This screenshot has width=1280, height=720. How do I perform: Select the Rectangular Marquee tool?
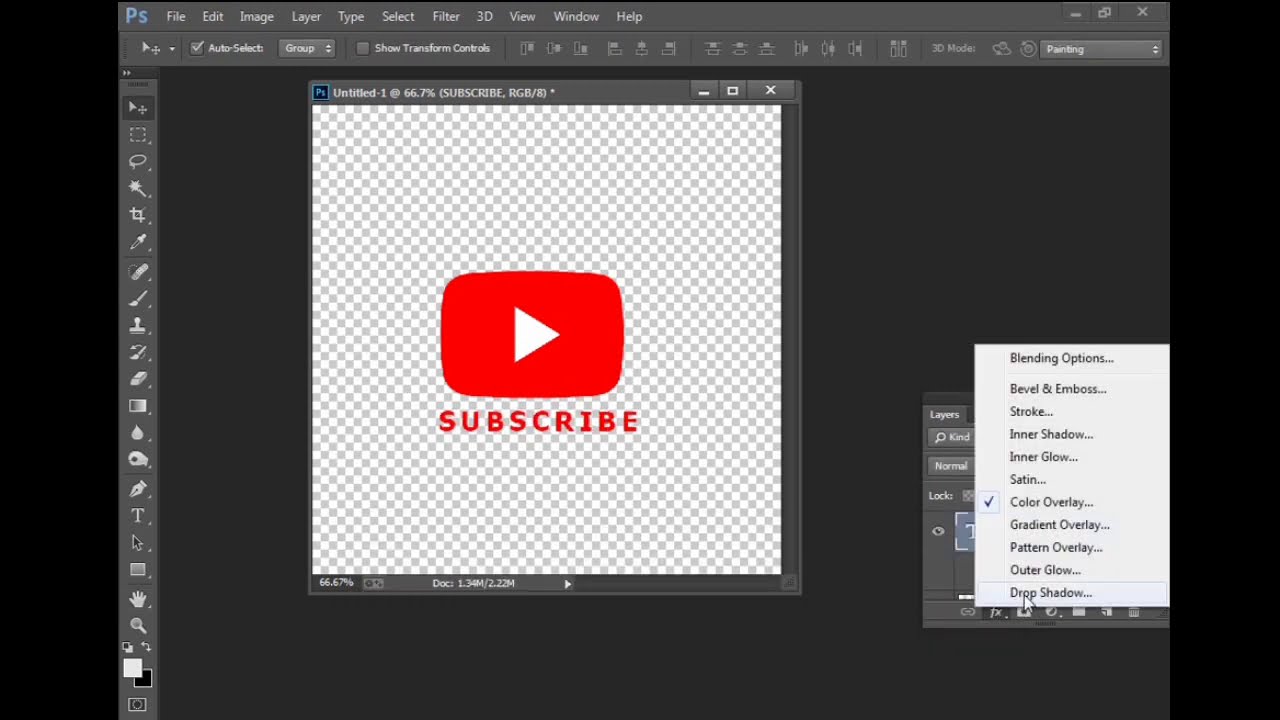[x=138, y=135]
